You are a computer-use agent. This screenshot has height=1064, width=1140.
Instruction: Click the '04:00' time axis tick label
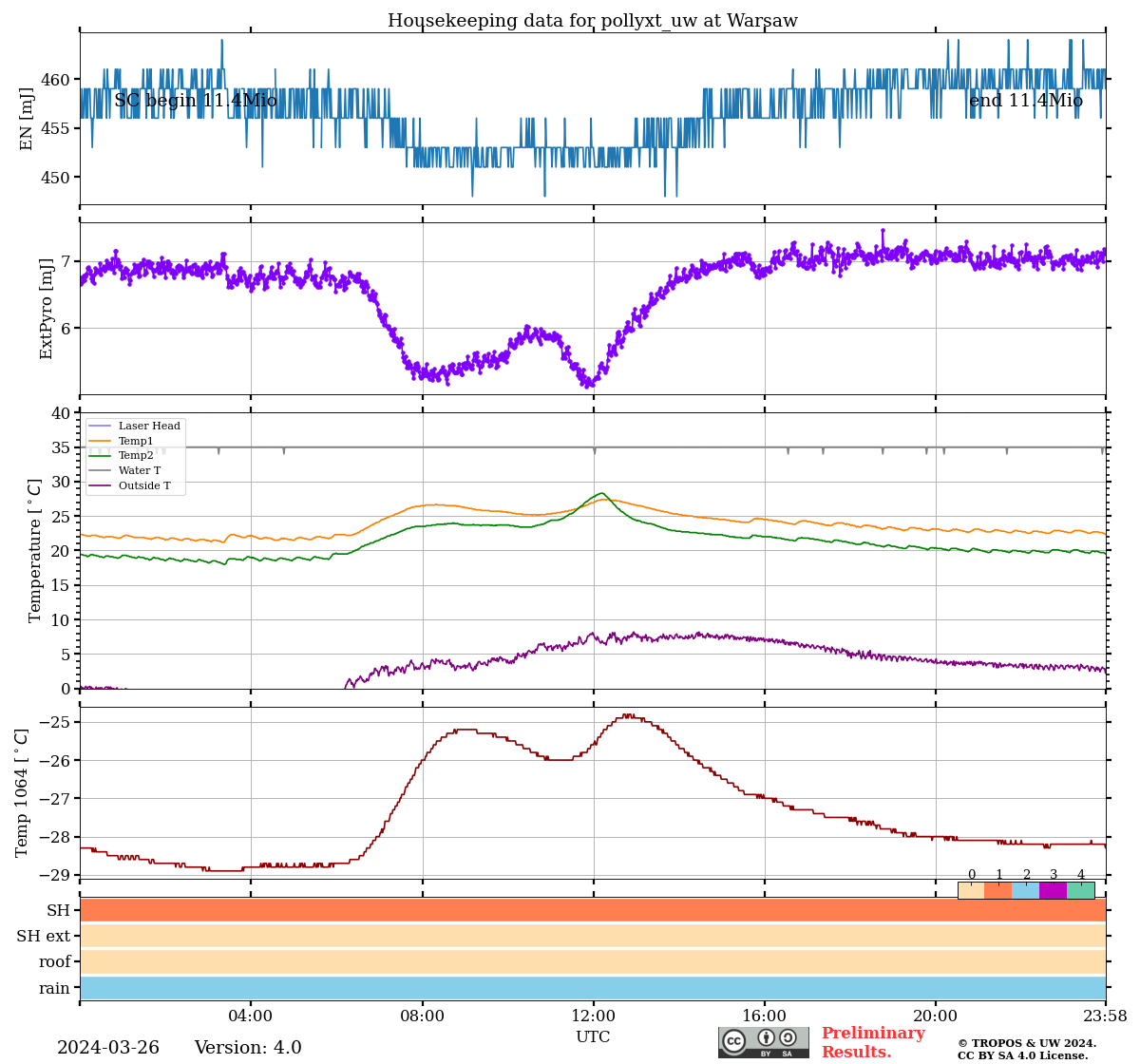[251, 1016]
